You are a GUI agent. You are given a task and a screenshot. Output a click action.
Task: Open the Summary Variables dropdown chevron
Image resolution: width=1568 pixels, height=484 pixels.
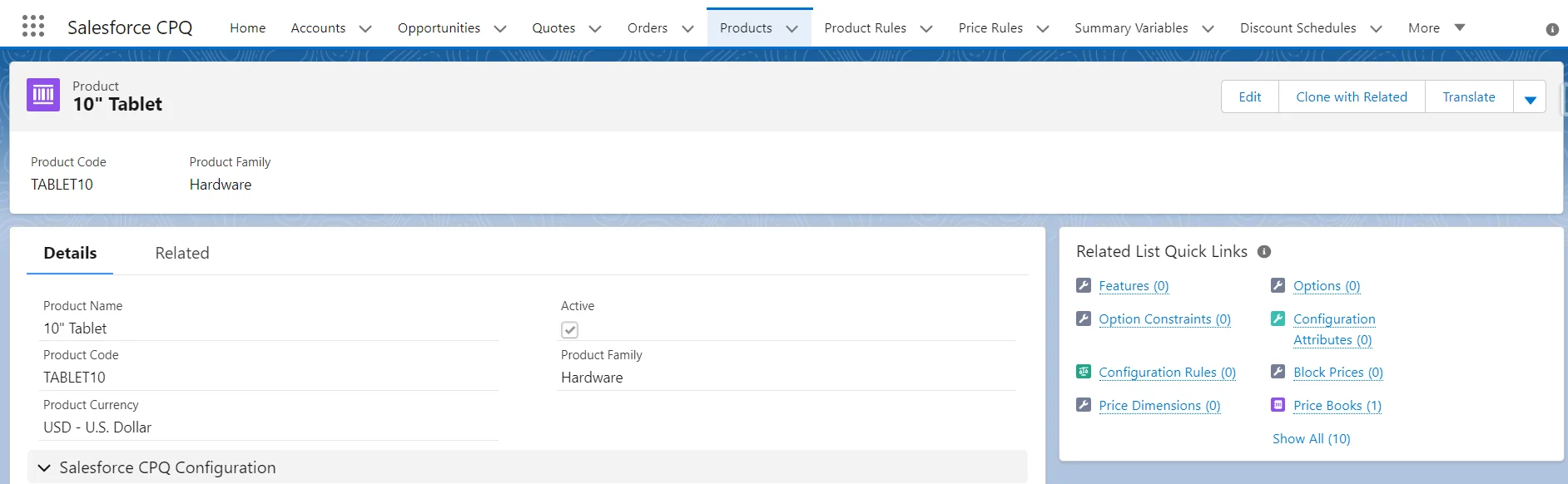(x=1208, y=29)
